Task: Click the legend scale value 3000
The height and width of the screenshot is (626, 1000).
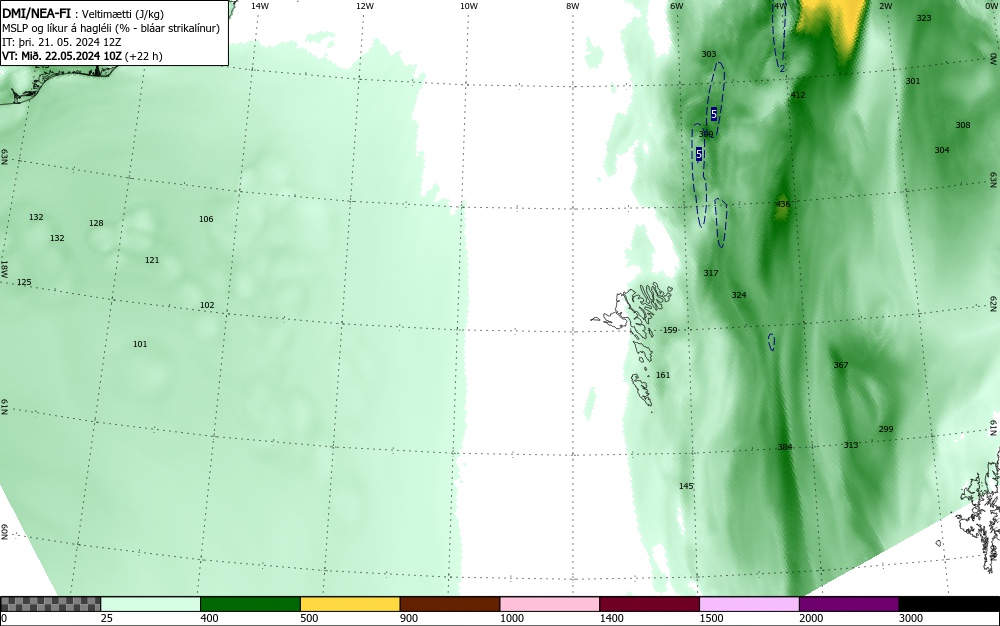Action: (x=911, y=618)
